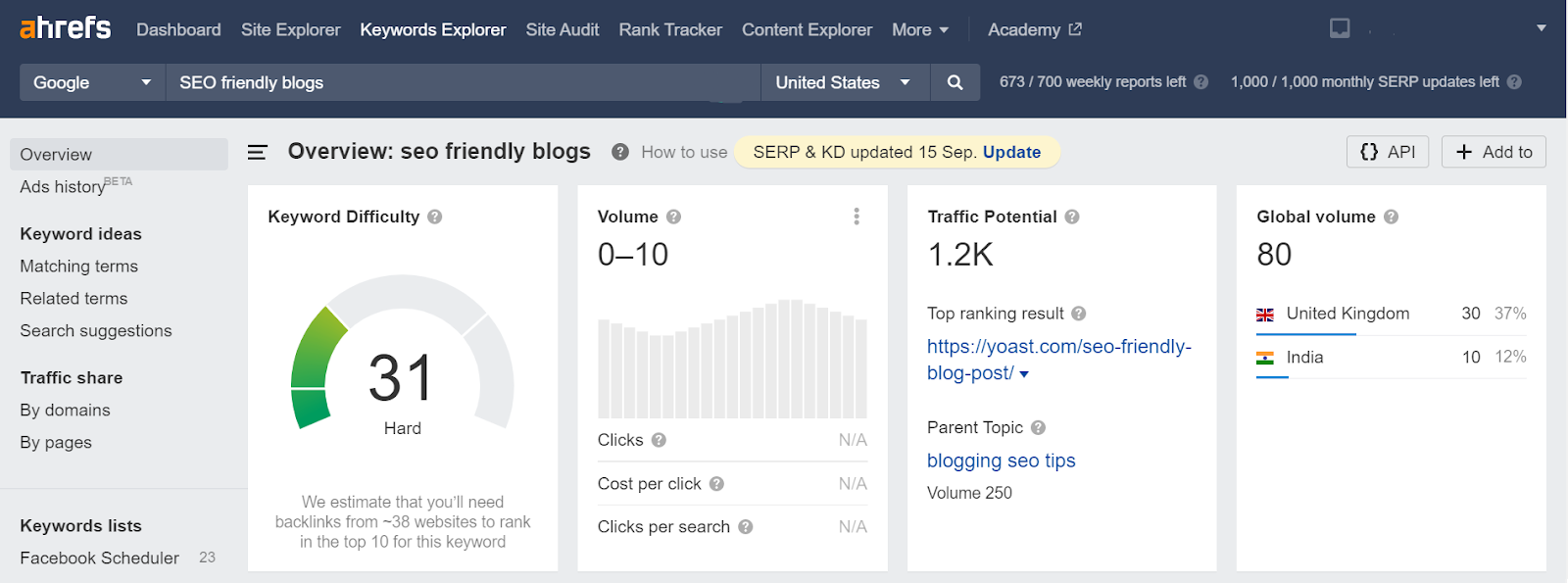Open the notifications screen icon in header
This screenshot has height=583, width=1568.
click(x=1340, y=28)
